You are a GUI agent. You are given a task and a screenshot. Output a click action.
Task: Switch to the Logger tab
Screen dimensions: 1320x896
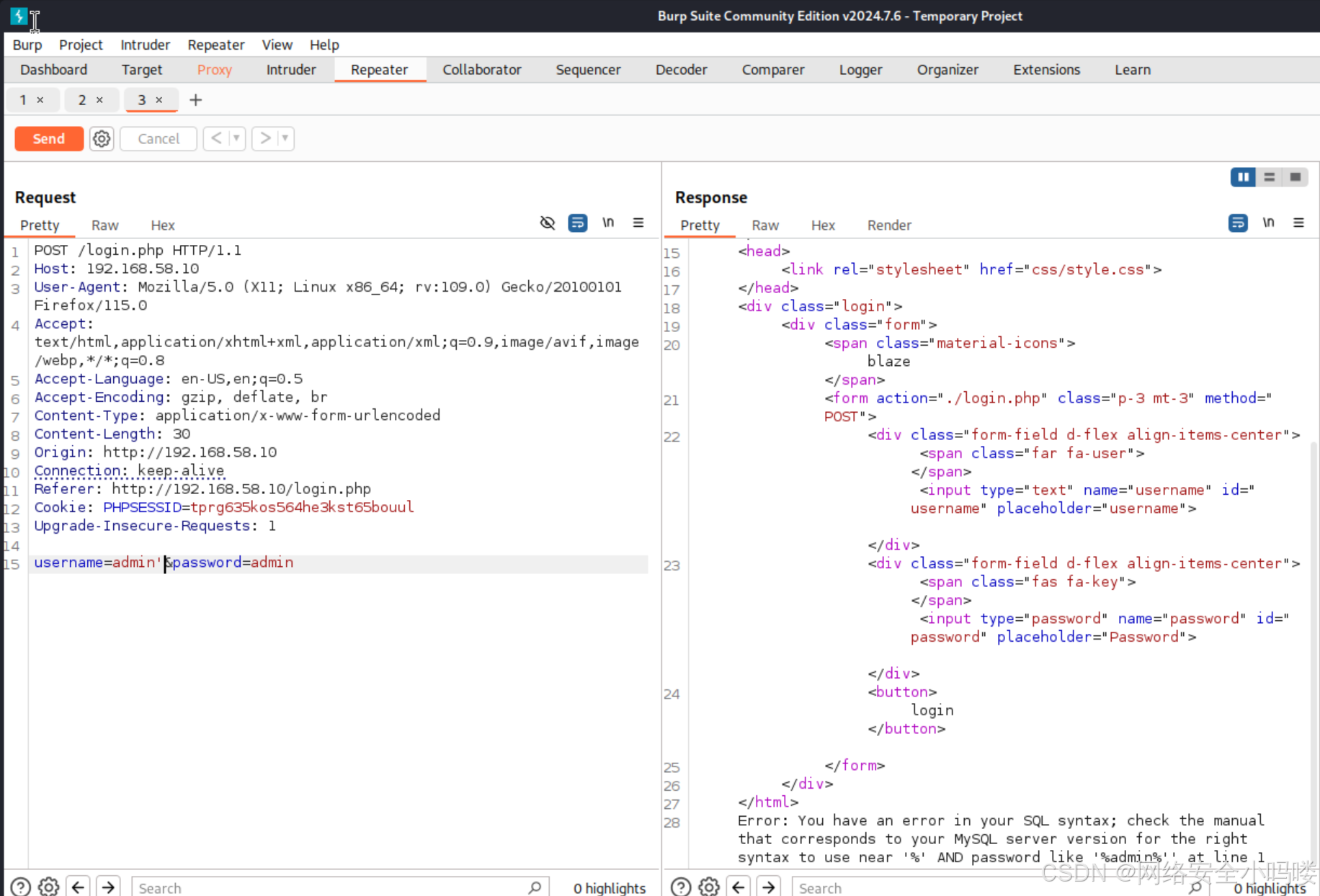860,70
